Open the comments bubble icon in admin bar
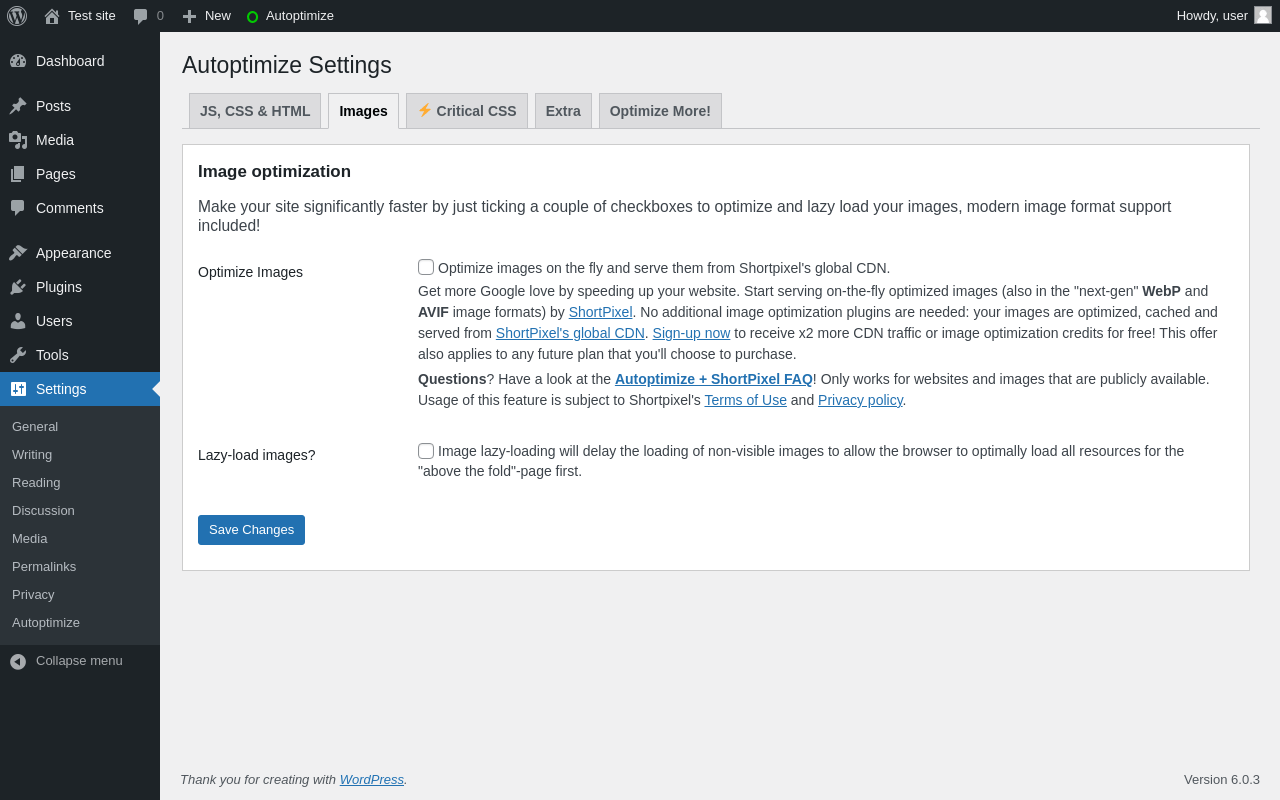1280x800 pixels. click(141, 16)
